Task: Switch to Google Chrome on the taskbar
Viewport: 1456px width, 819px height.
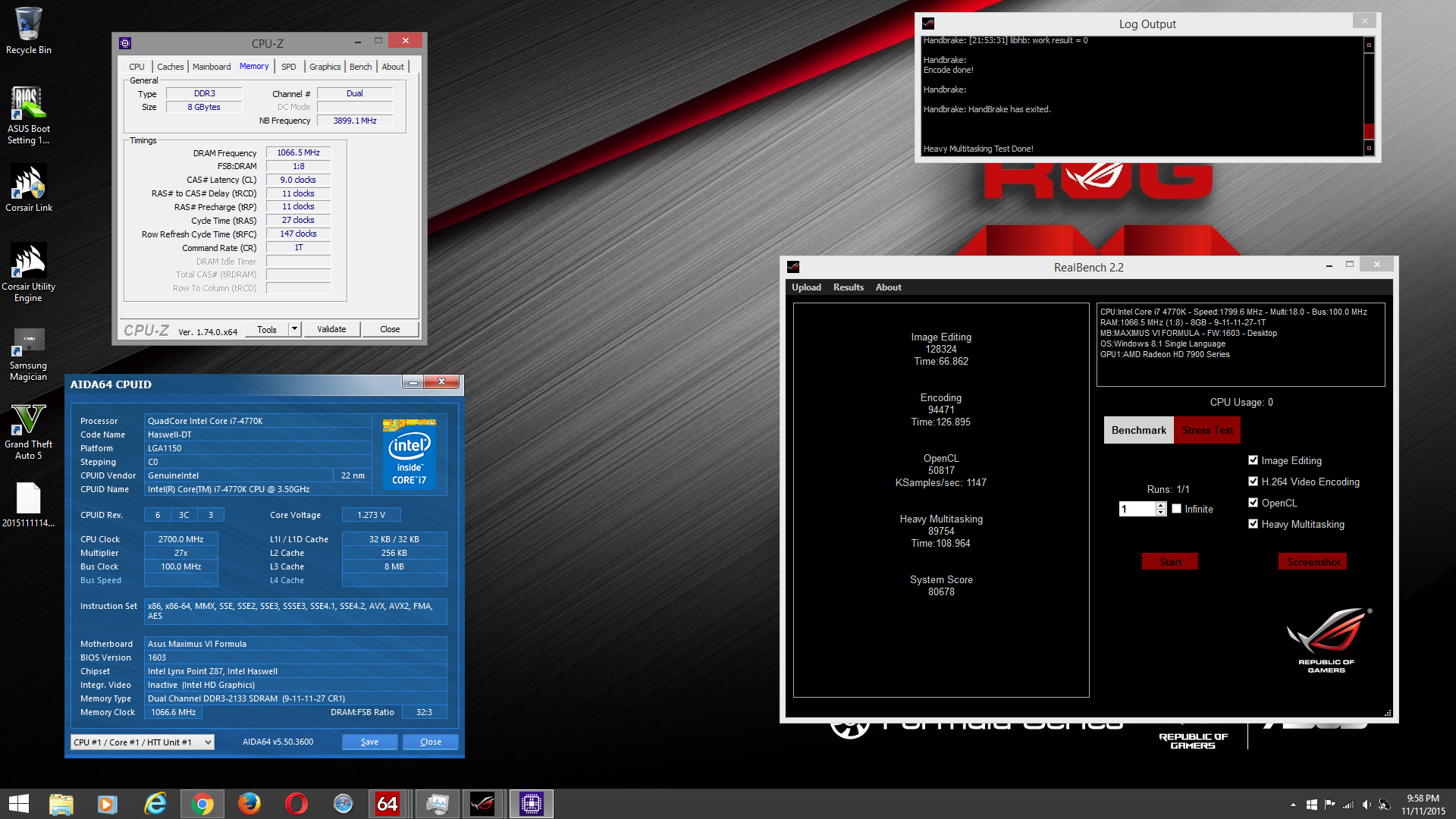Action: click(x=202, y=804)
